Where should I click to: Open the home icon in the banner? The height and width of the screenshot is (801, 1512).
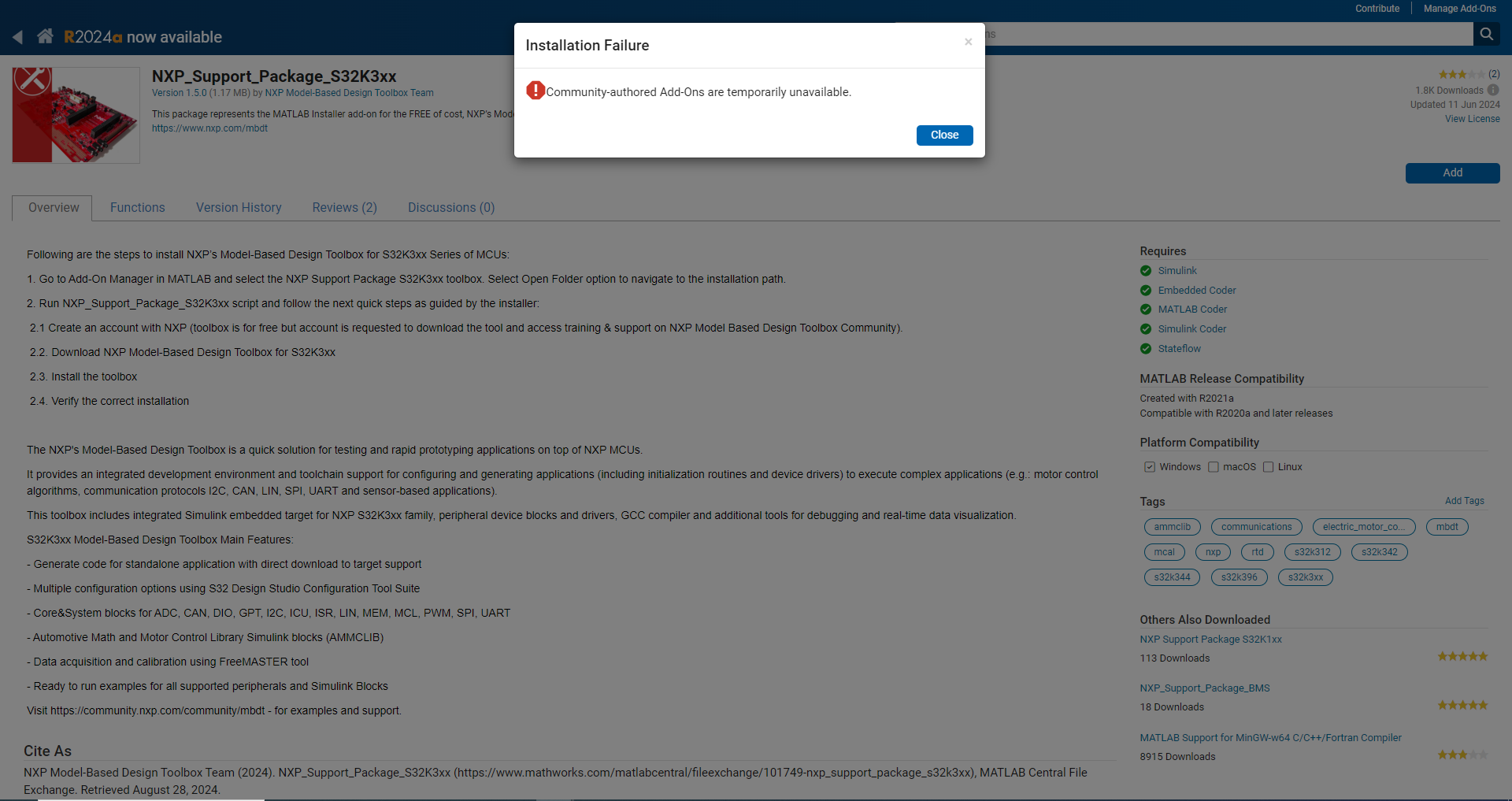pos(45,35)
